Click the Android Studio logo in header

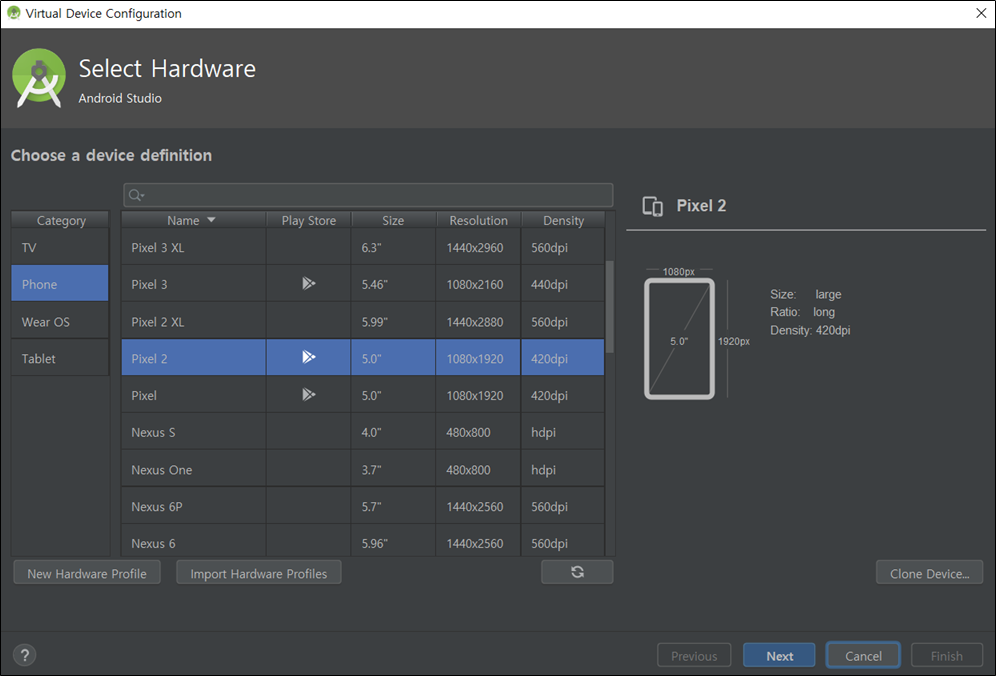click(x=39, y=78)
